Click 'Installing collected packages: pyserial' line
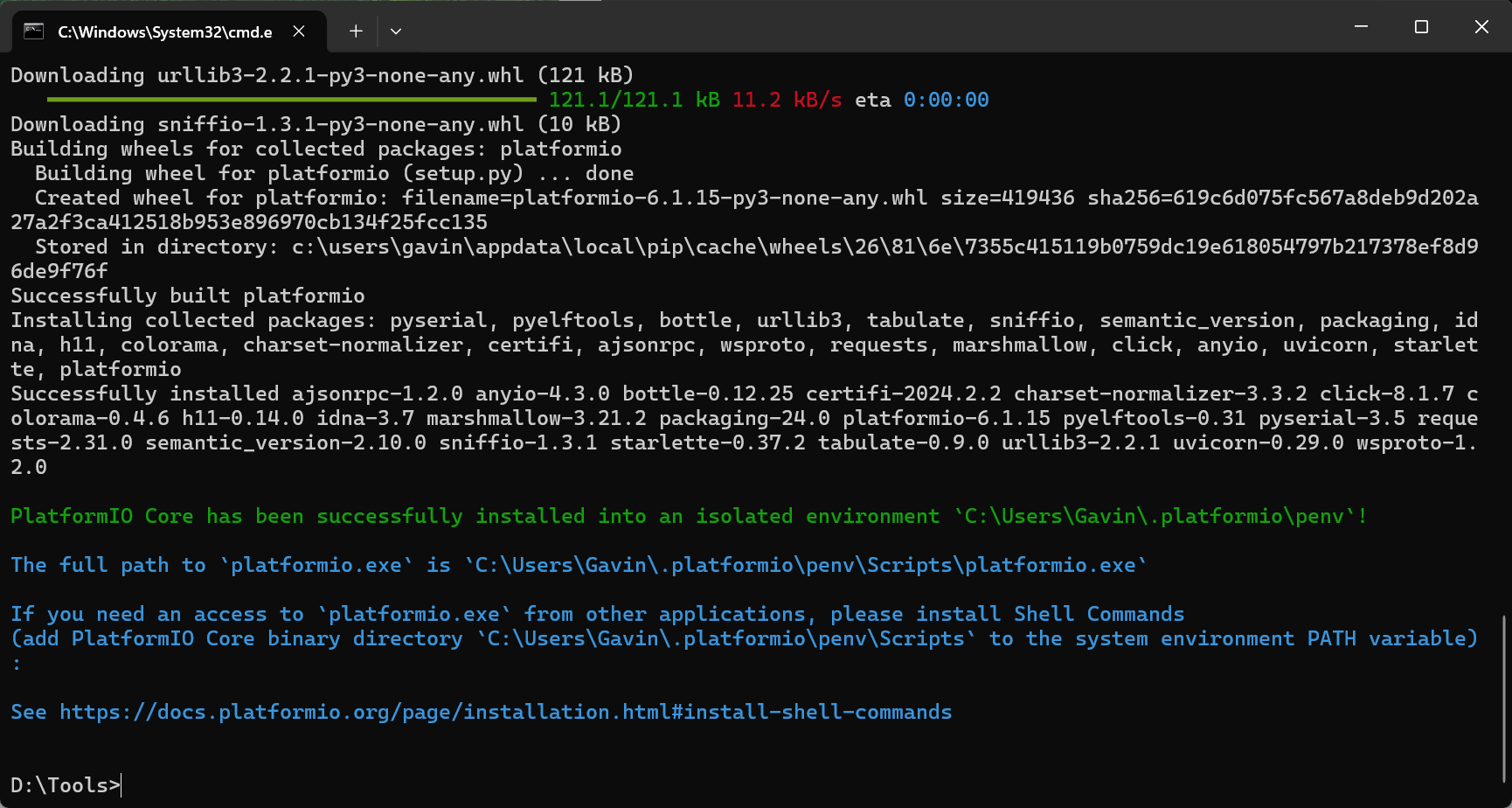 (x=745, y=345)
